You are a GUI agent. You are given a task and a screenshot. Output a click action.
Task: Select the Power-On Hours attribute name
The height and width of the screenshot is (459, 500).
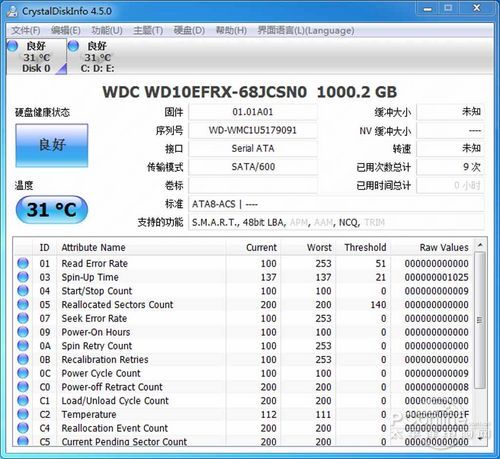pos(96,332)
